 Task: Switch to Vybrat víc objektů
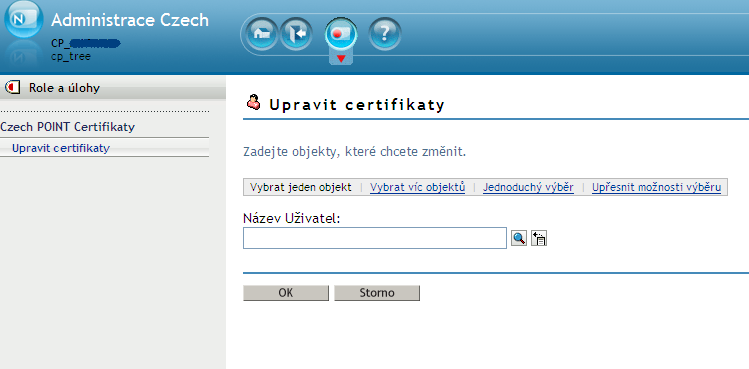click(417, 187)
